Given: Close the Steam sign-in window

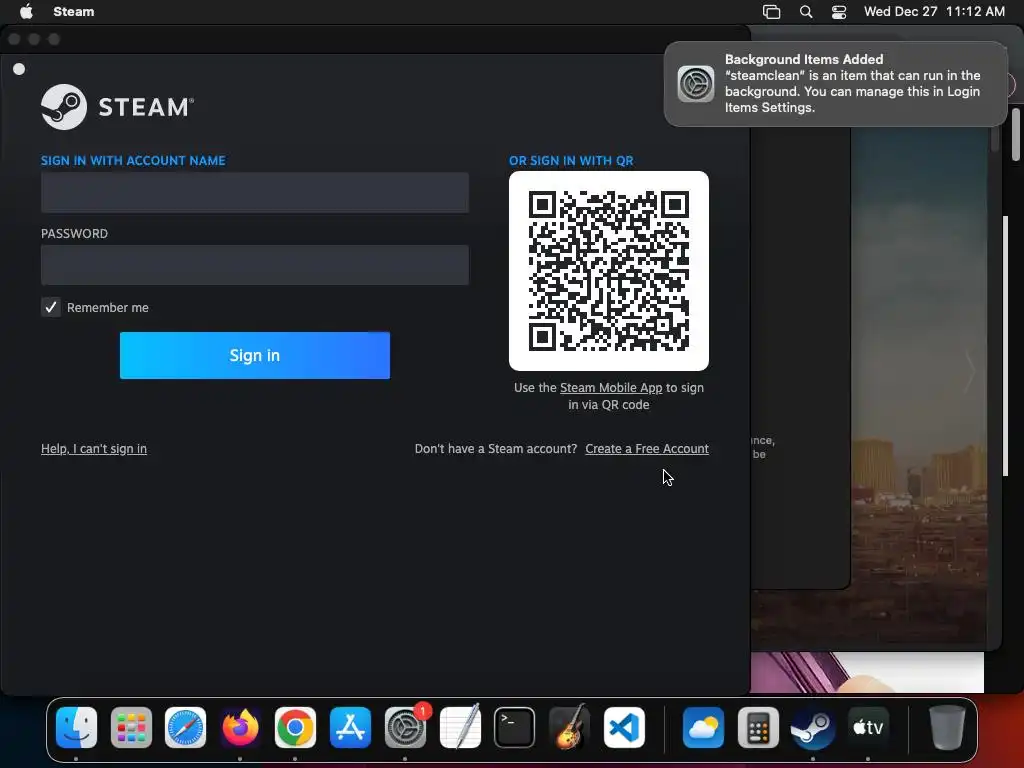Looking at the screenshot, I should [14, 39].
